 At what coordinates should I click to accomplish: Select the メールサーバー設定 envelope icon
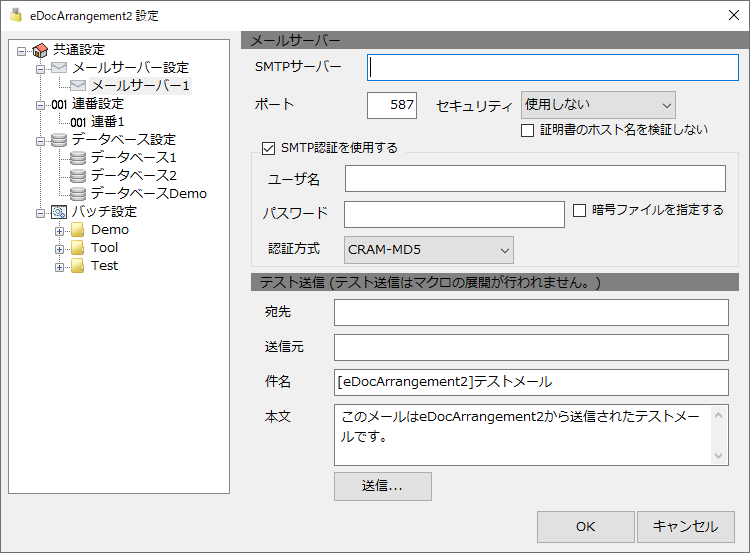tap(59, 67)
